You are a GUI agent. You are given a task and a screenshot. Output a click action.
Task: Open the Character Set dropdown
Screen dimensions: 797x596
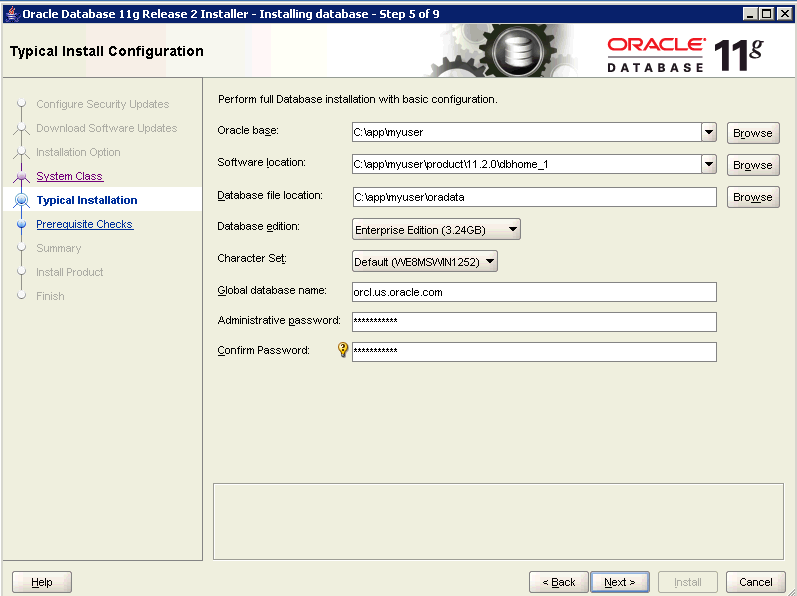(425, 262)
